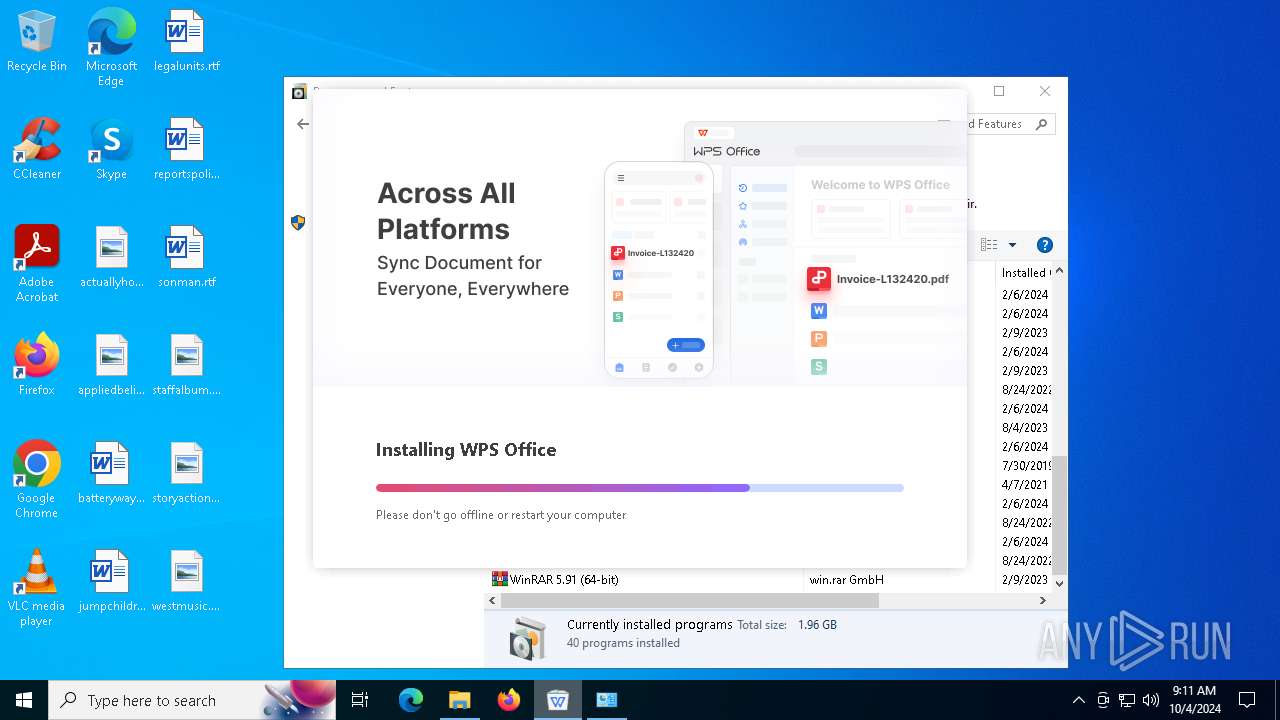Select batteryway... document on desktop
This screenshot has width=1280, height=720.
click(111, 473)
